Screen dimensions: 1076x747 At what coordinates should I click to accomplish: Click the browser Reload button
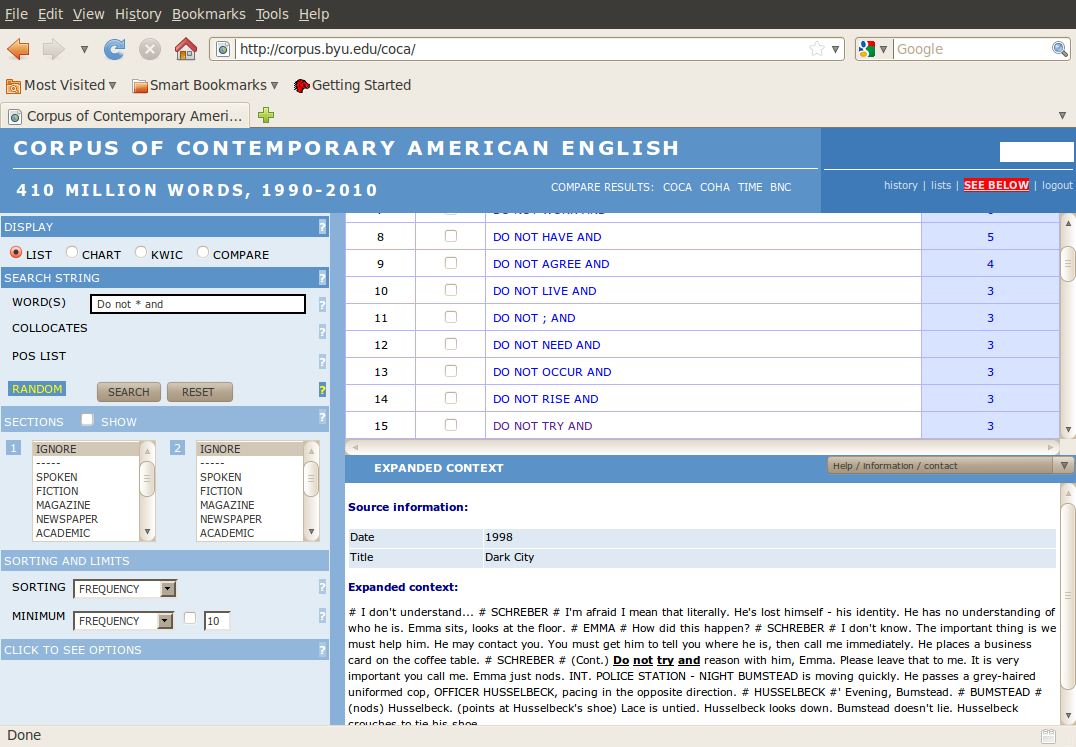[x=115, y=49]
